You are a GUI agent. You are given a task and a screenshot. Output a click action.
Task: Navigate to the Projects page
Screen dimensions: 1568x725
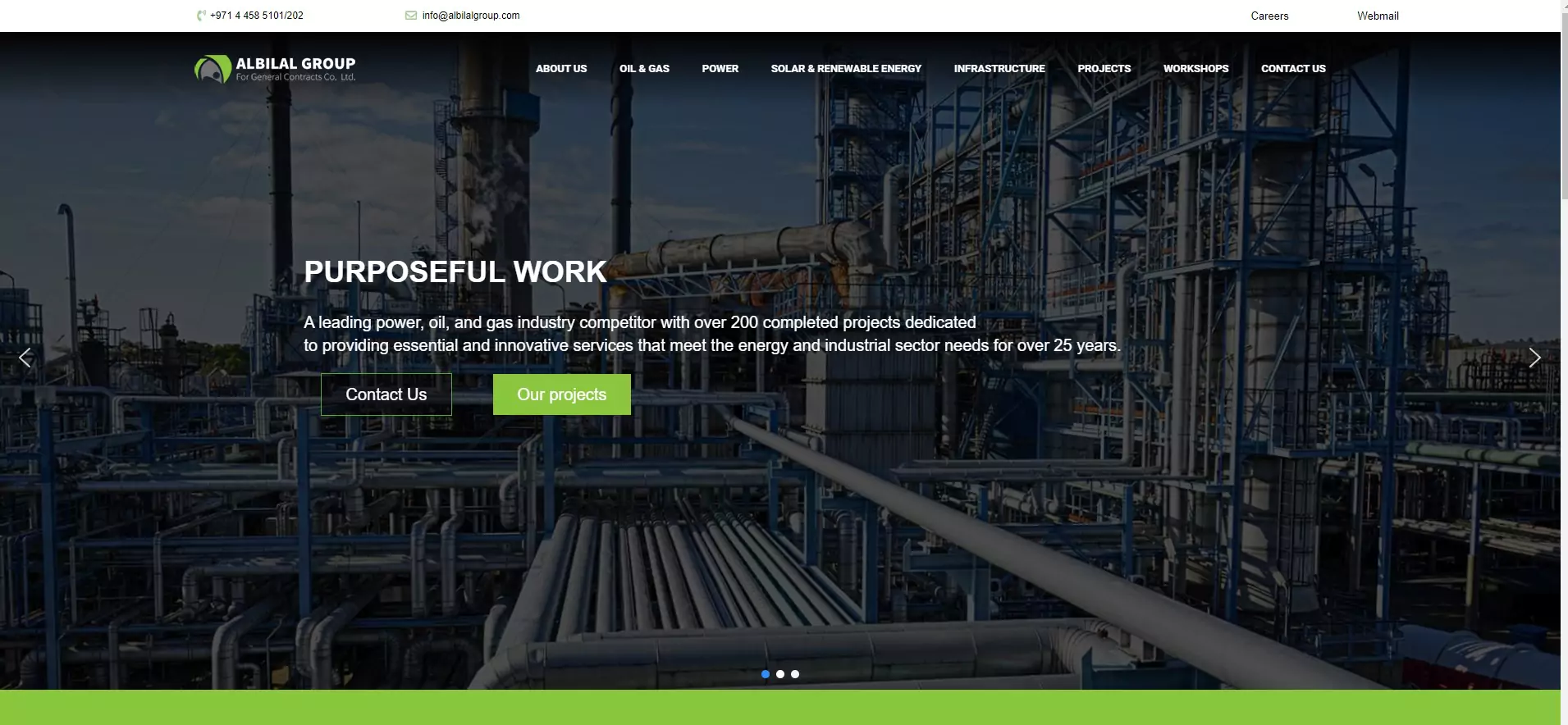(1104, 69)
